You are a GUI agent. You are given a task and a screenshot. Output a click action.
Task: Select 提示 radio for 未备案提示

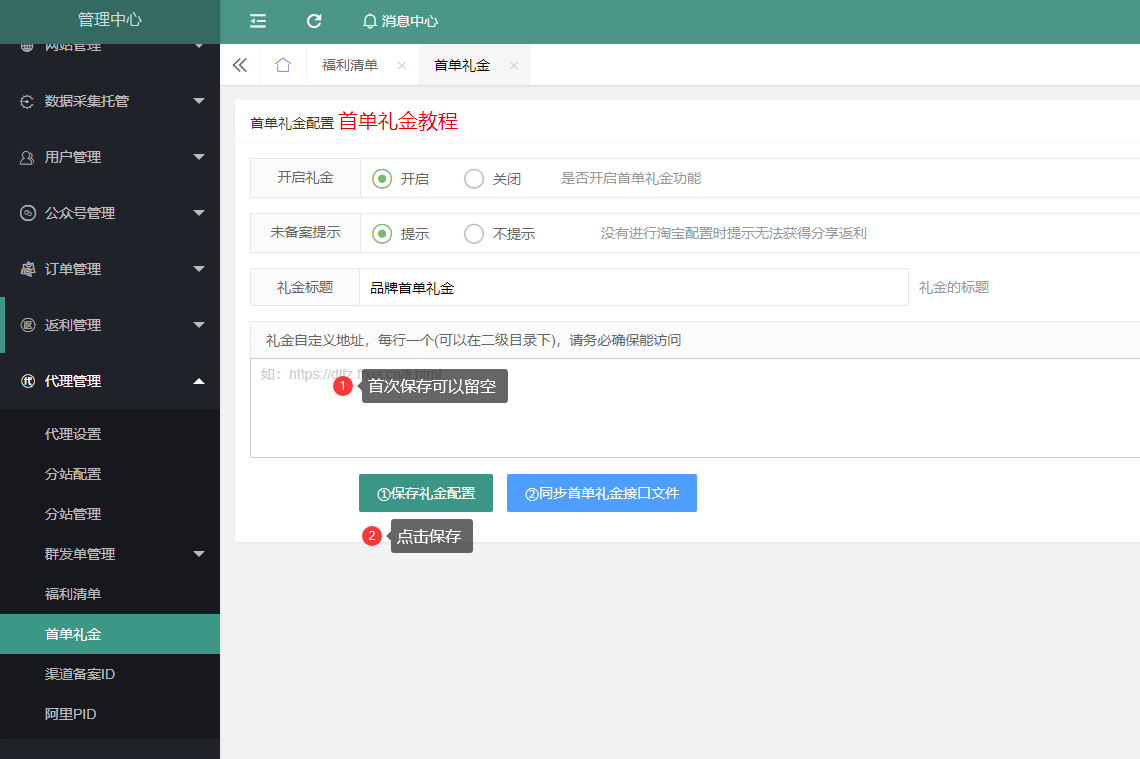[382, 233]
